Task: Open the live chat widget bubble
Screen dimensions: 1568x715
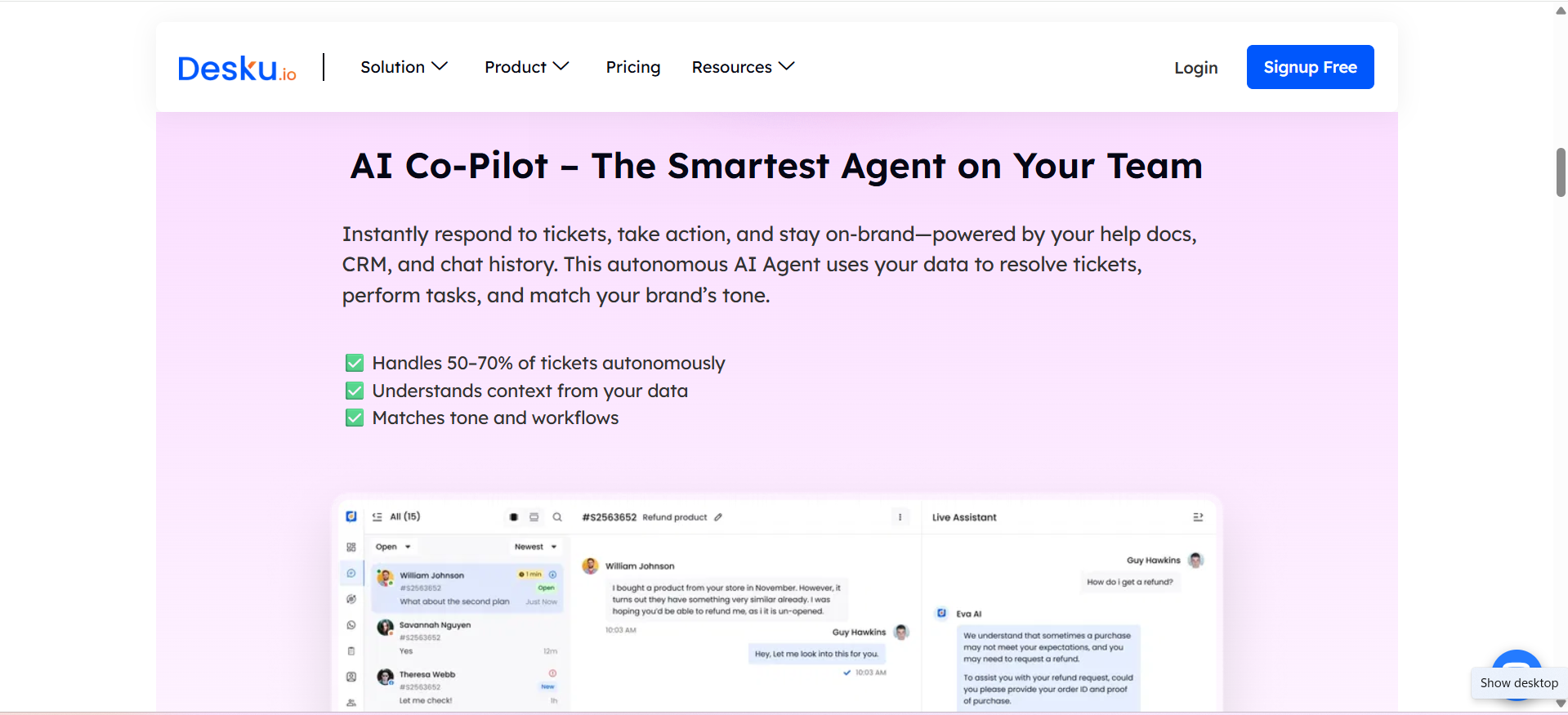Action: 1517,662
